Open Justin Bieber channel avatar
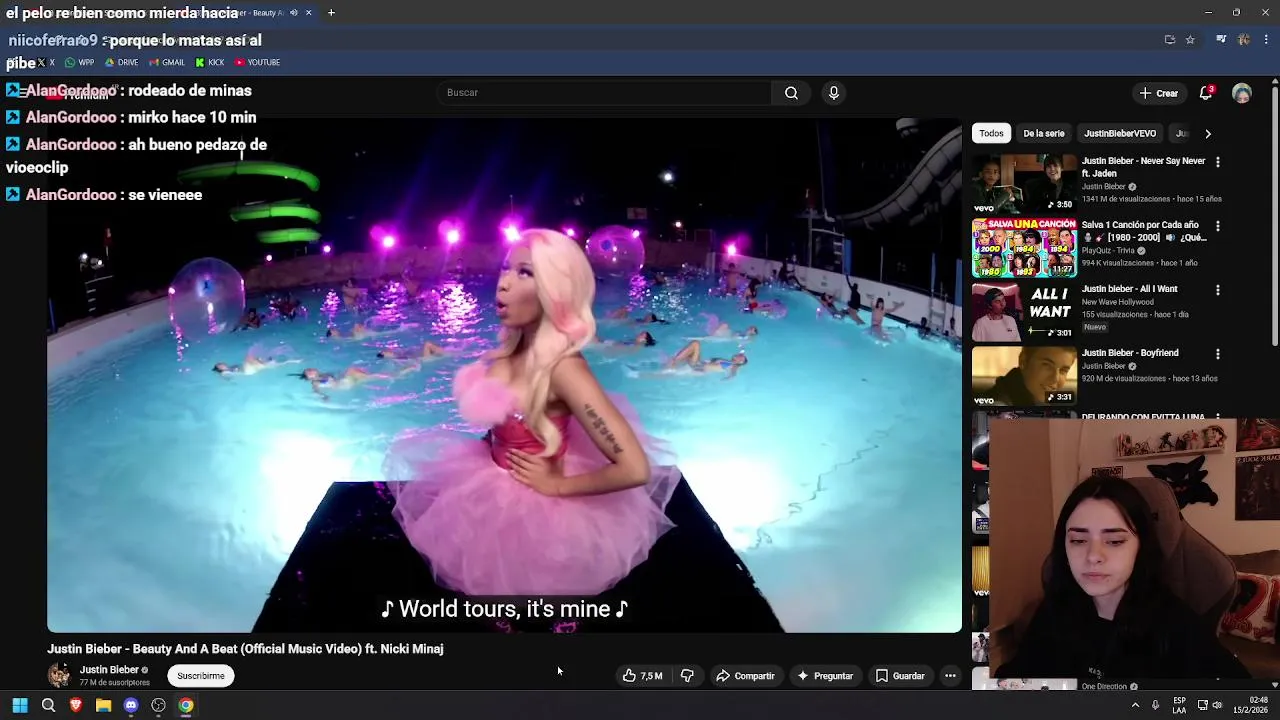 59,675
